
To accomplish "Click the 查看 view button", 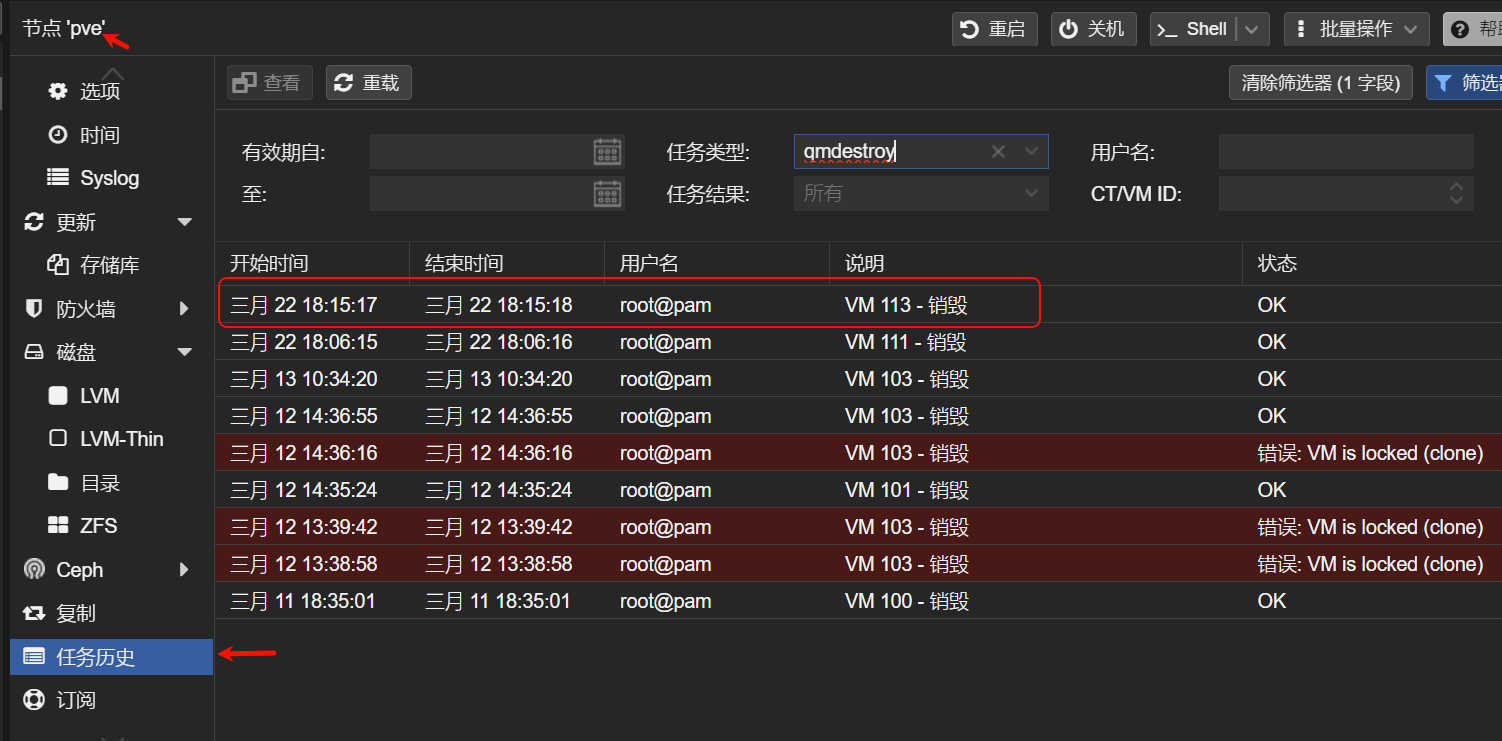I will pyautogui.click(x=270, y=83).
